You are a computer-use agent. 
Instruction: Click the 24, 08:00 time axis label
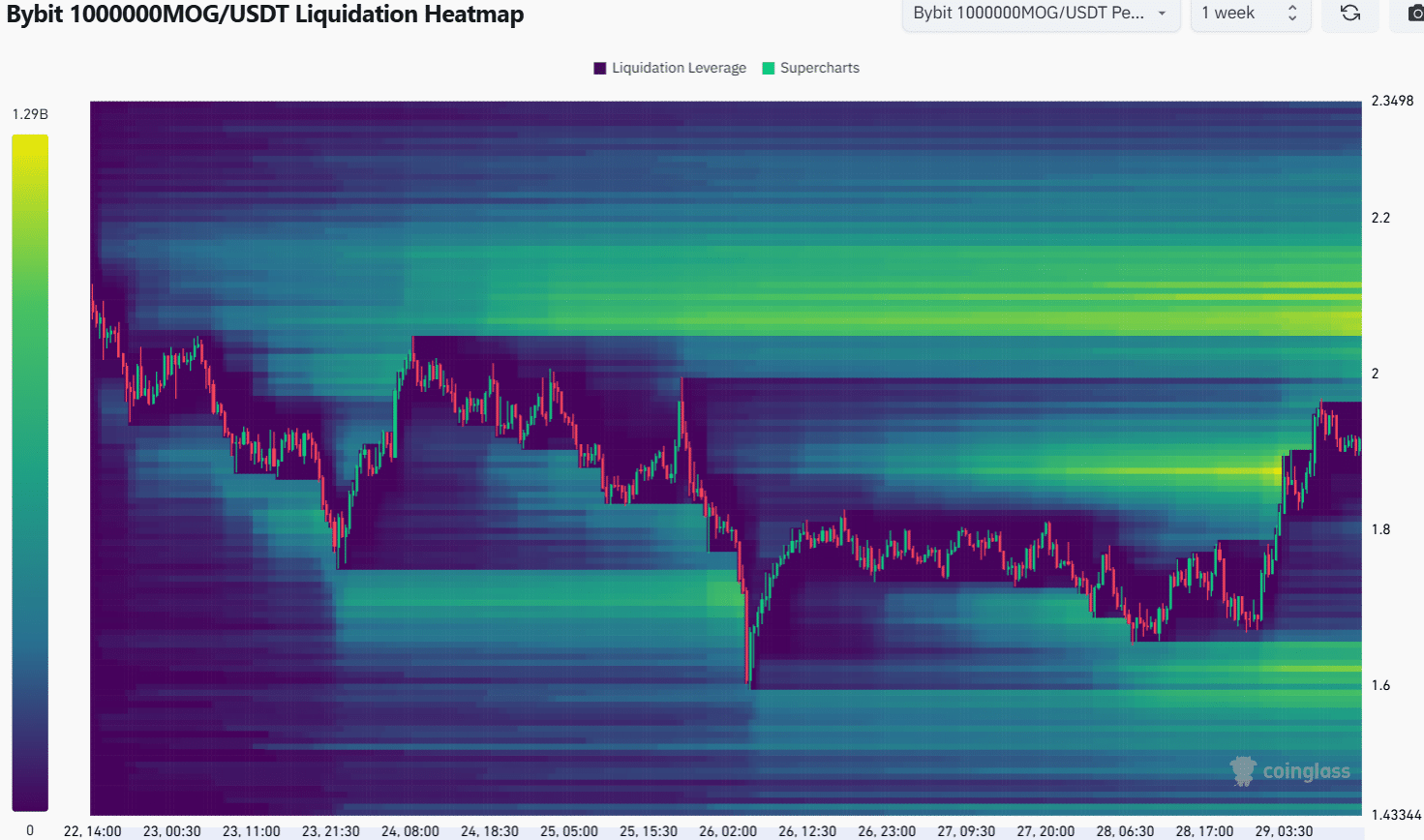[410, 831]
